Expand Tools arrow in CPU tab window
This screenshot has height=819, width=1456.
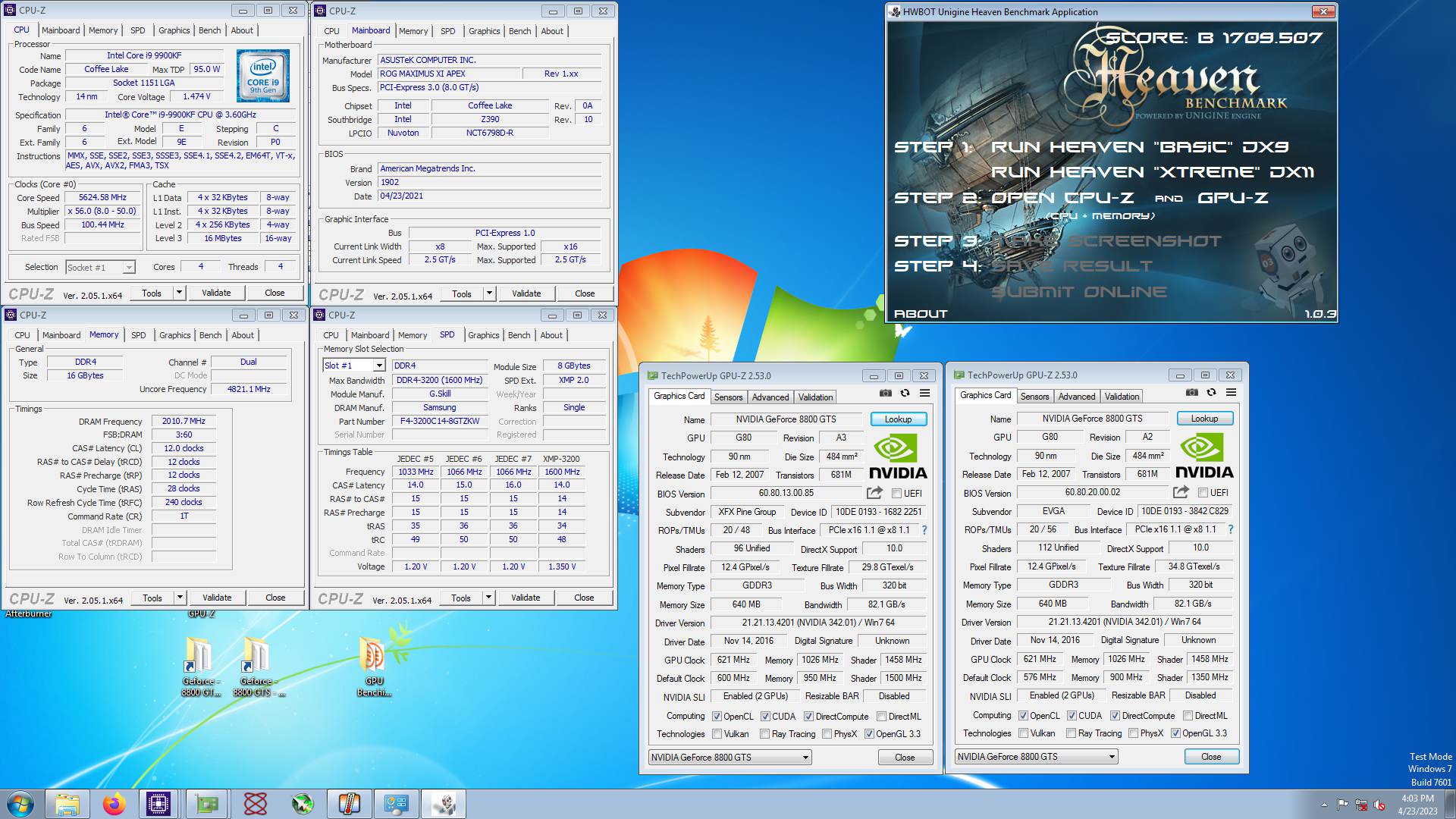179,293
